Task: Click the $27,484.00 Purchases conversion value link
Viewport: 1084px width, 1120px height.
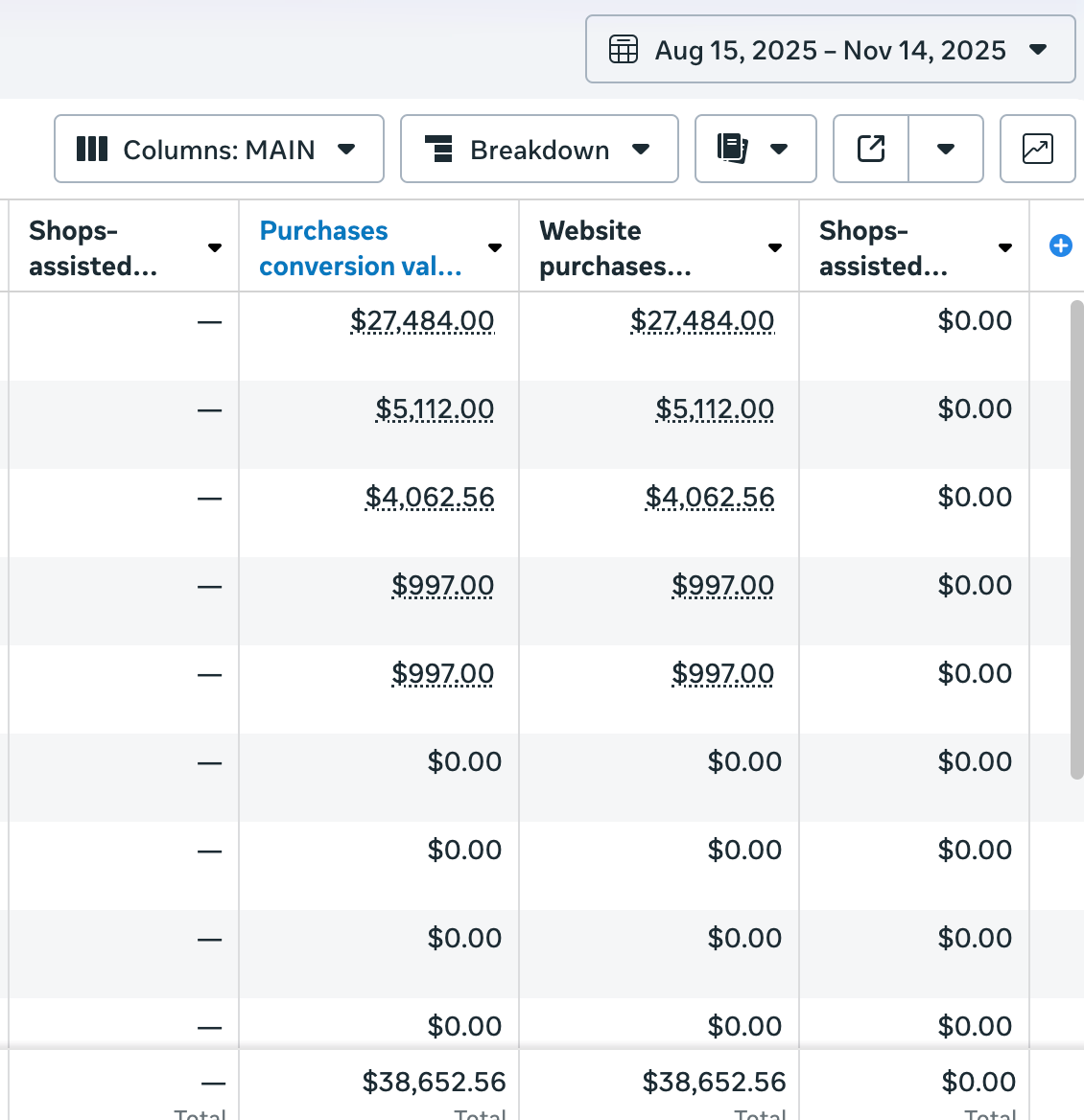Action: 422,320
